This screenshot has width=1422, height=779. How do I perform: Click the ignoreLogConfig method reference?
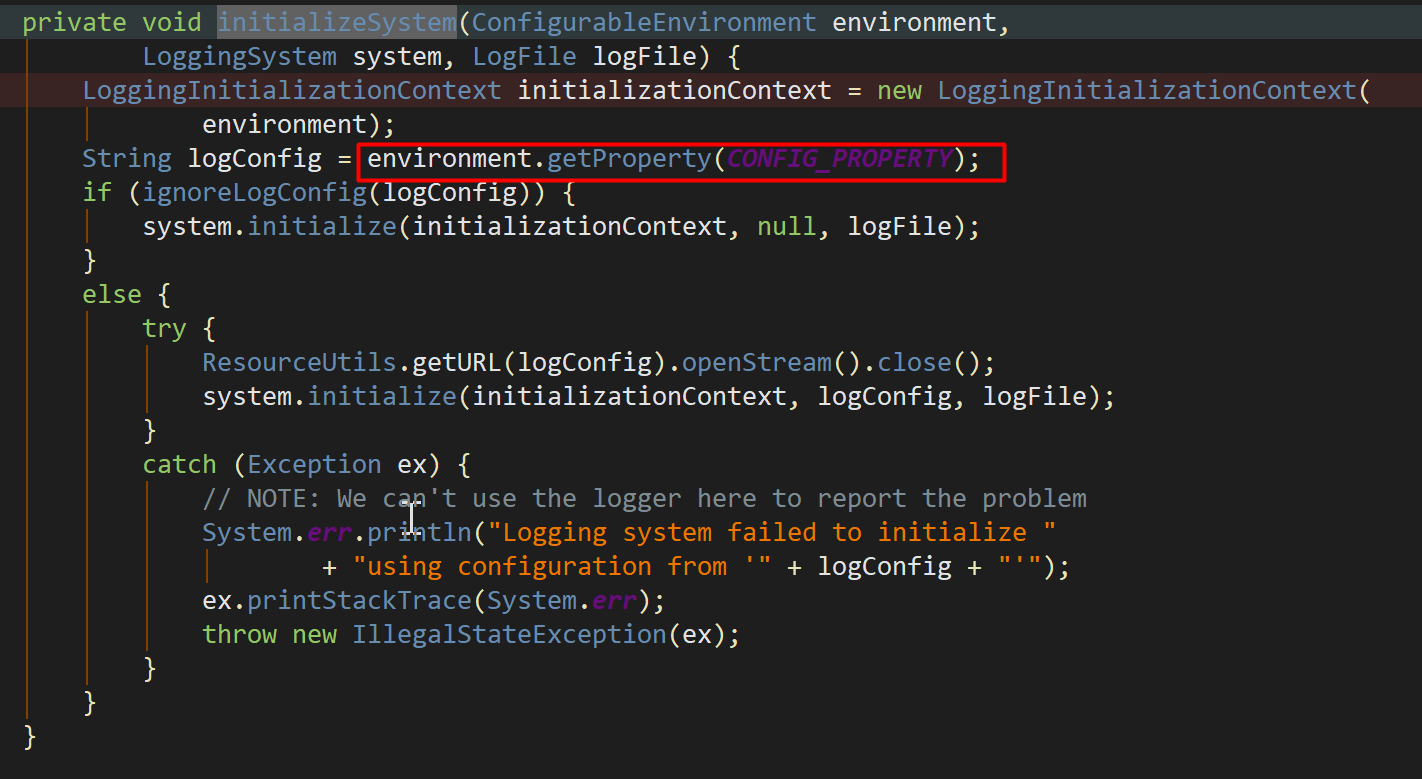pos(253,191)
